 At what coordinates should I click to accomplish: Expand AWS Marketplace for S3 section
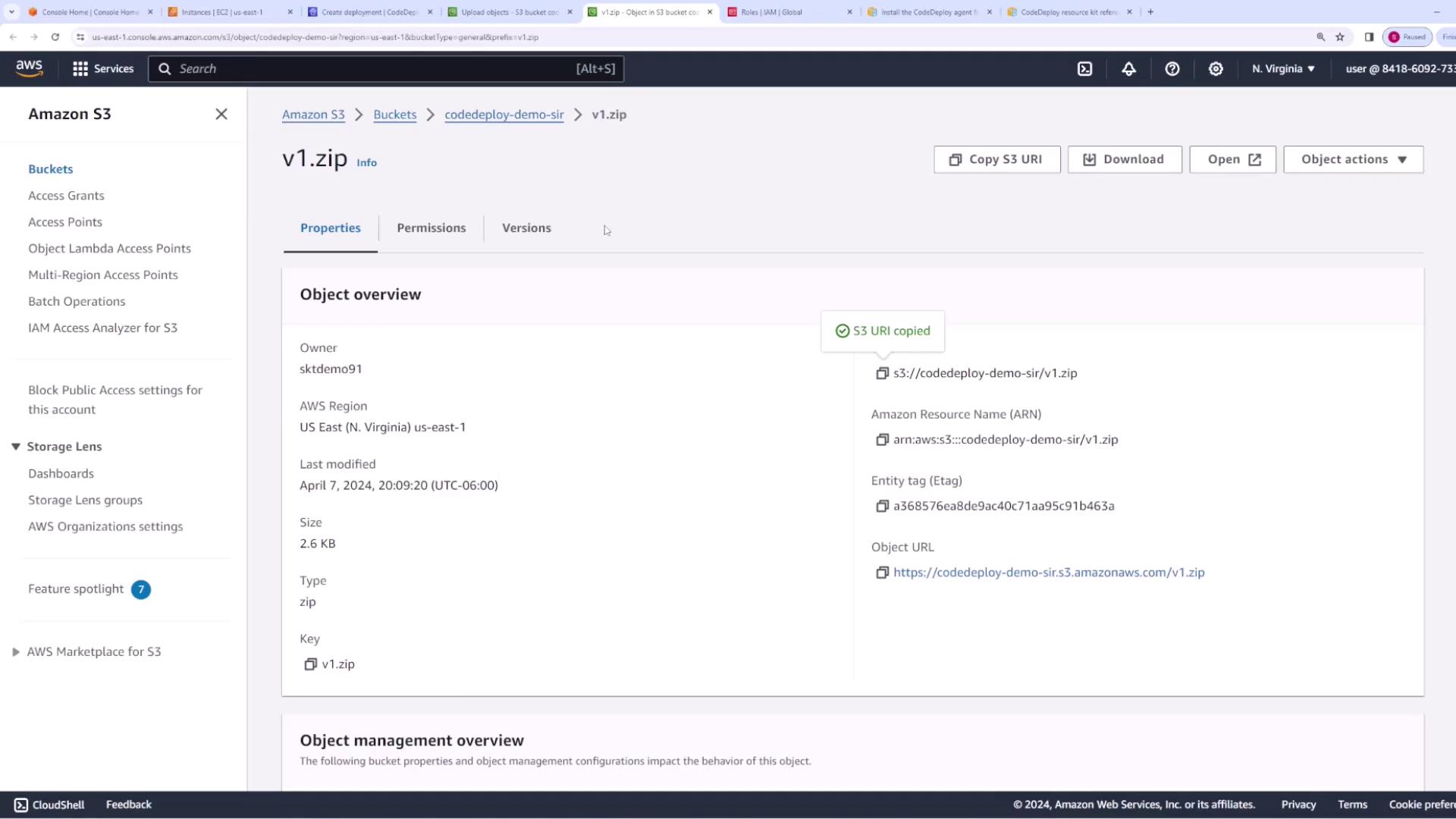click(16, 652)
